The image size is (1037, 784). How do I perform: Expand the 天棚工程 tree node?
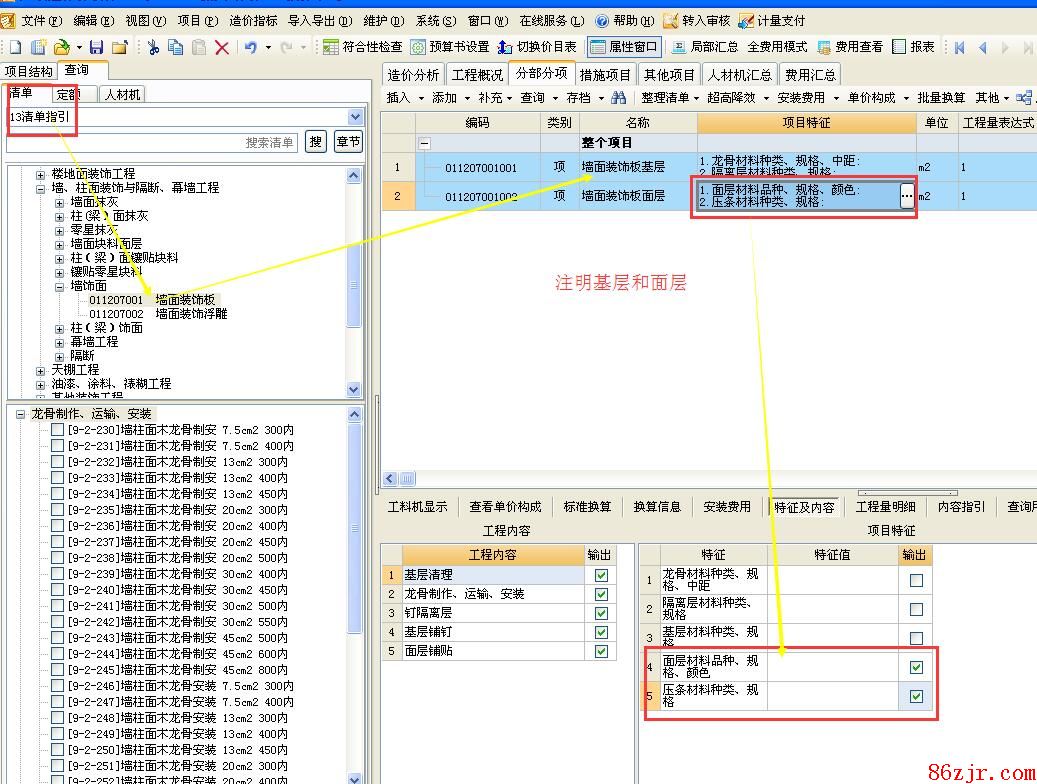(41, 370)
